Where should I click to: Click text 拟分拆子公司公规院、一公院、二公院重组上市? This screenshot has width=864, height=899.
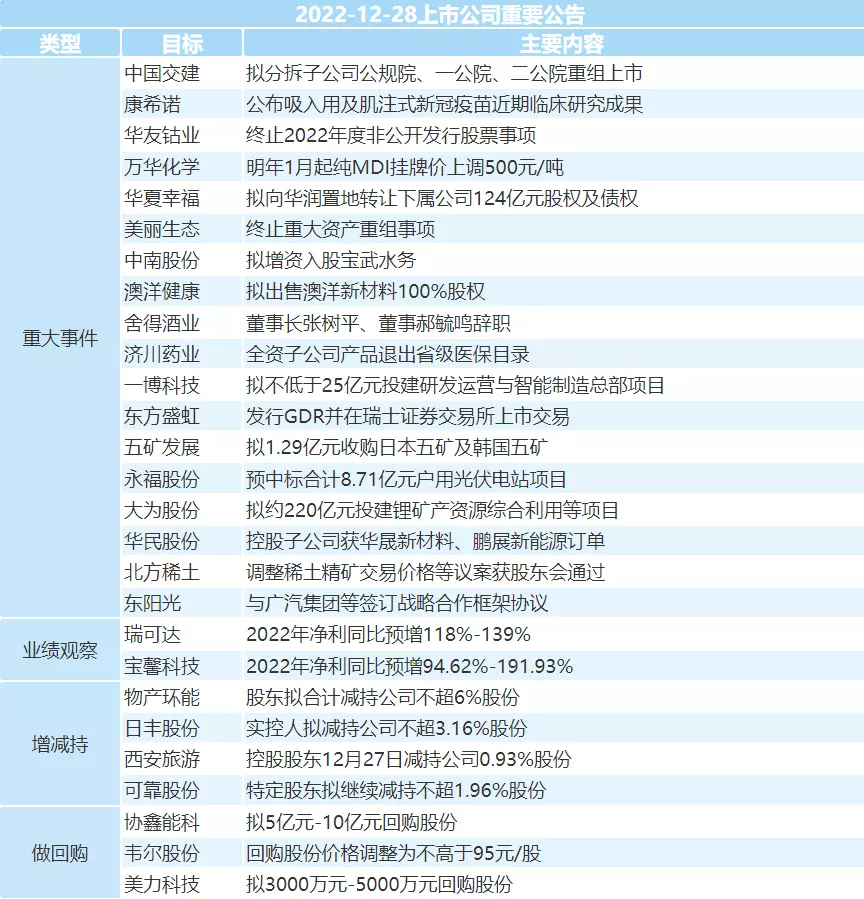(444, 73)
